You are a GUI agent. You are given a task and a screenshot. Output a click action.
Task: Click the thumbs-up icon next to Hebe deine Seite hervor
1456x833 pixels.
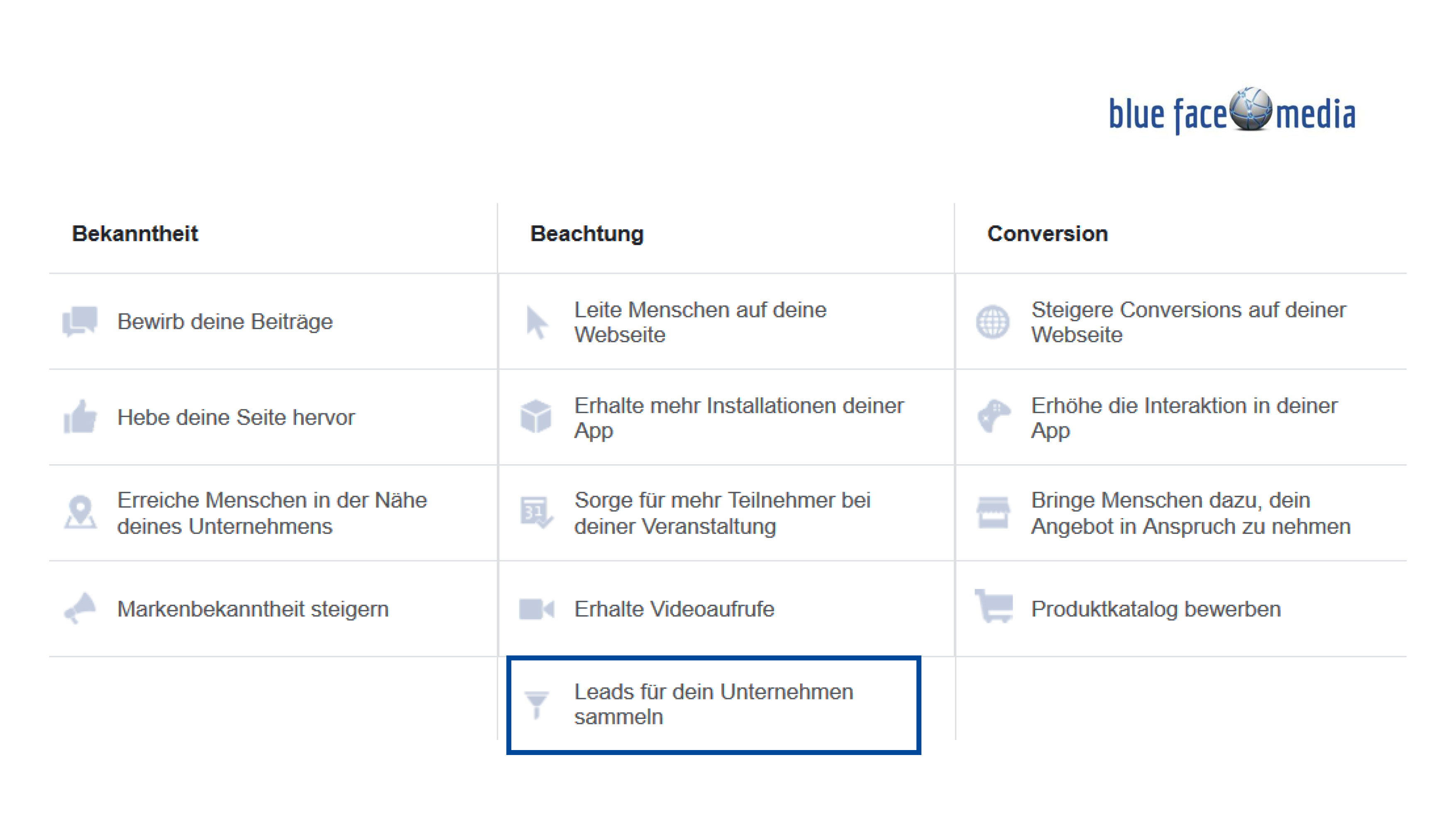pos(80,416)
